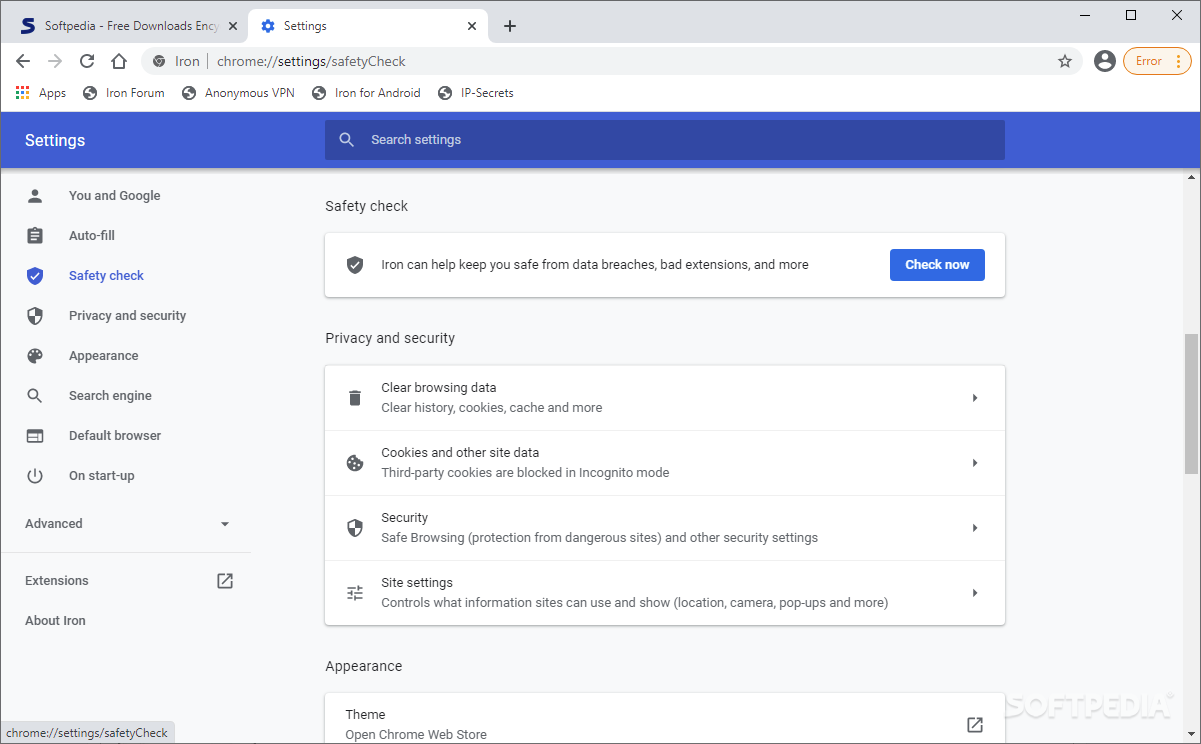The image size is (1201, 744).
Task: Click the trash icon for Clear browsing data
Action: (x=355, y=398)
